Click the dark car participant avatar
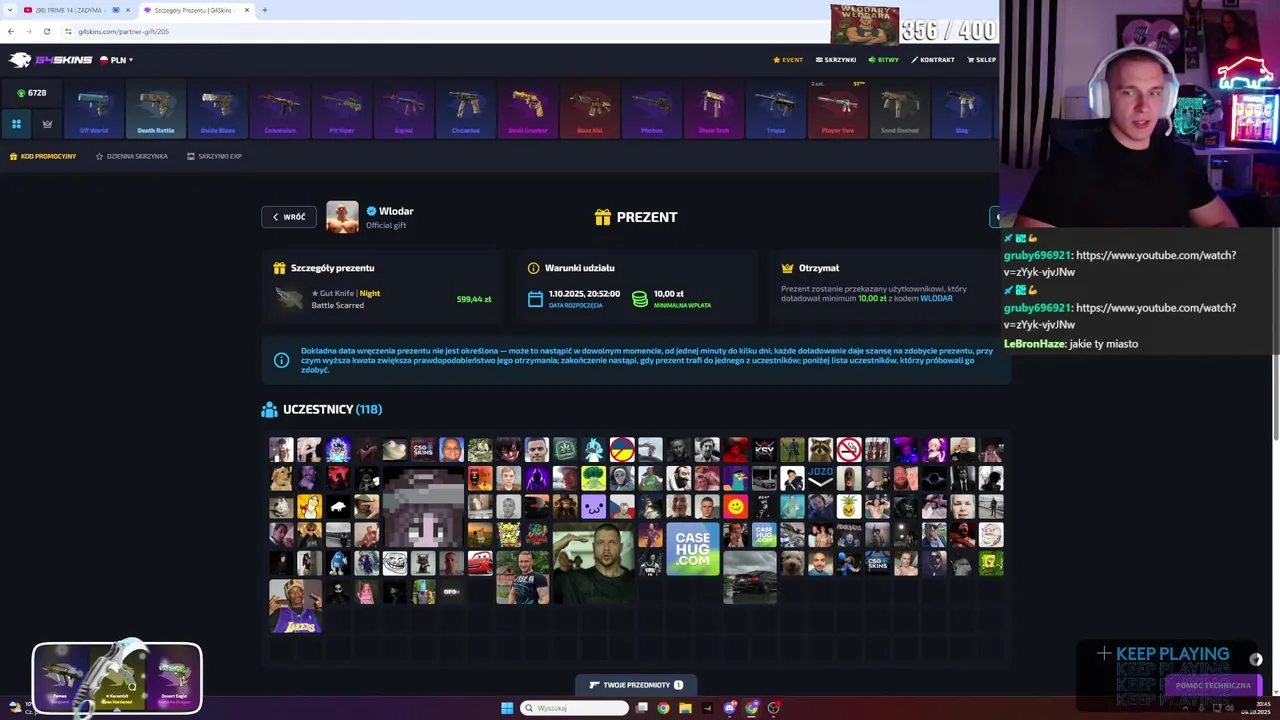Screen dimensions: 1280x720 click(750, 577)
